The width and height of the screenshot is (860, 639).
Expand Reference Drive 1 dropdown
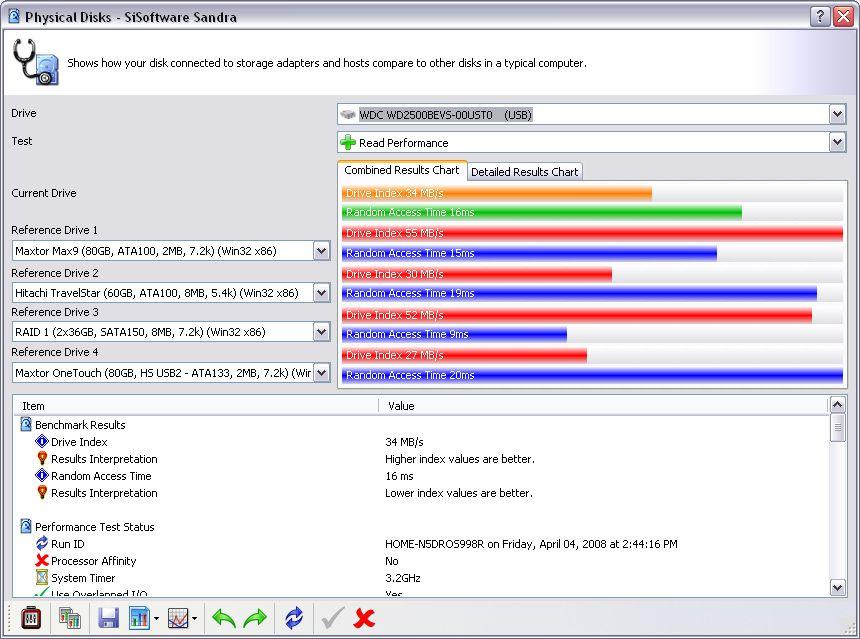point(321,251)
